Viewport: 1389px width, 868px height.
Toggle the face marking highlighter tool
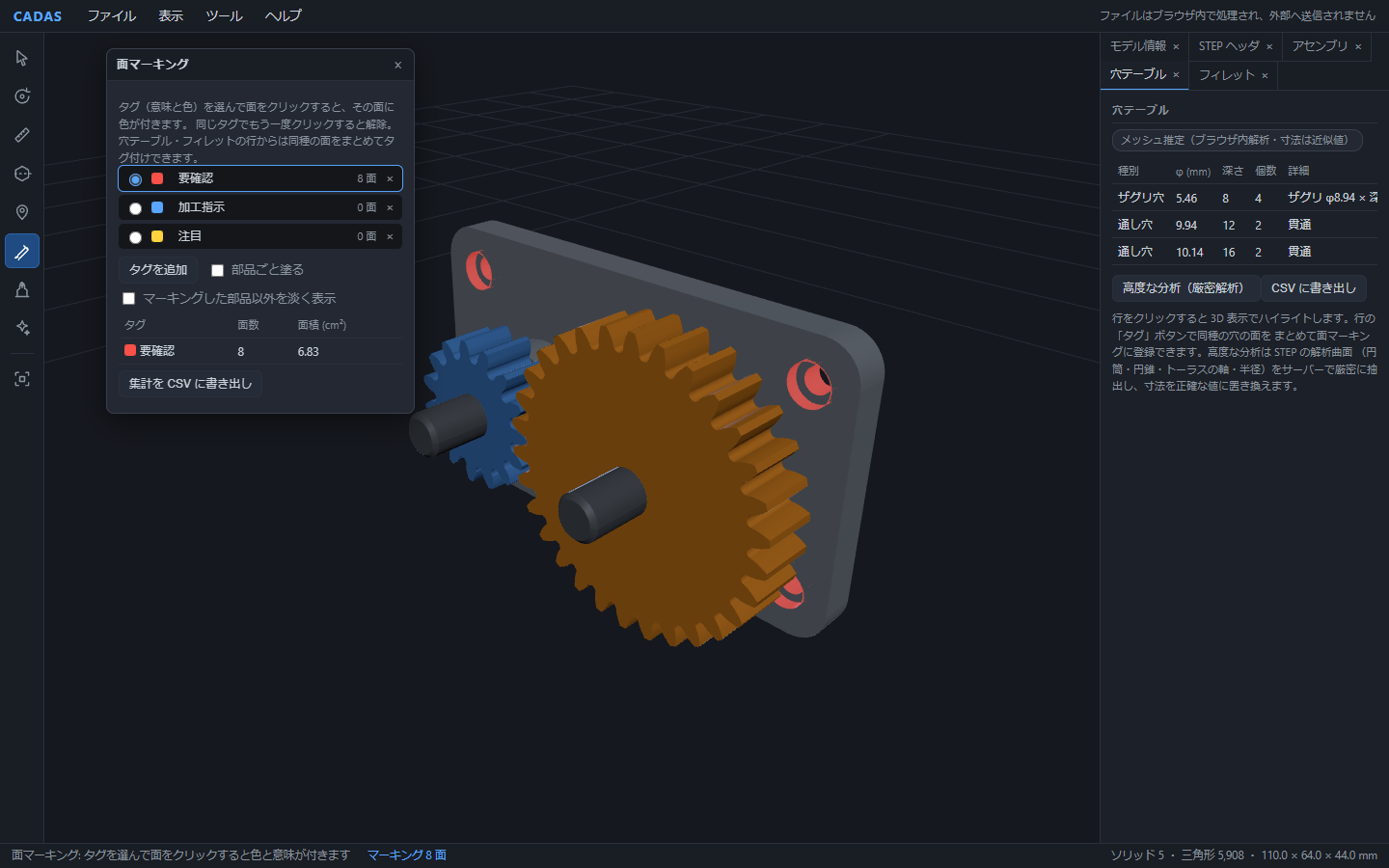22,251
